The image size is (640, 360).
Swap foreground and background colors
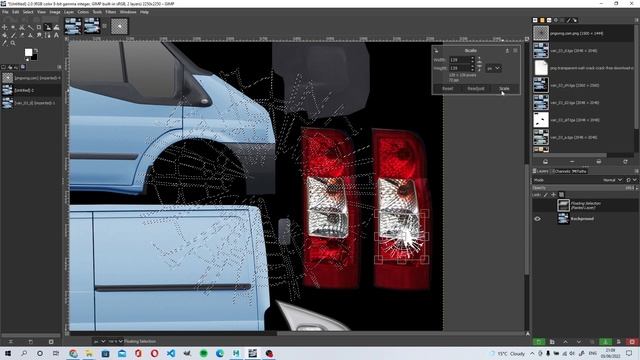[36, 51]
